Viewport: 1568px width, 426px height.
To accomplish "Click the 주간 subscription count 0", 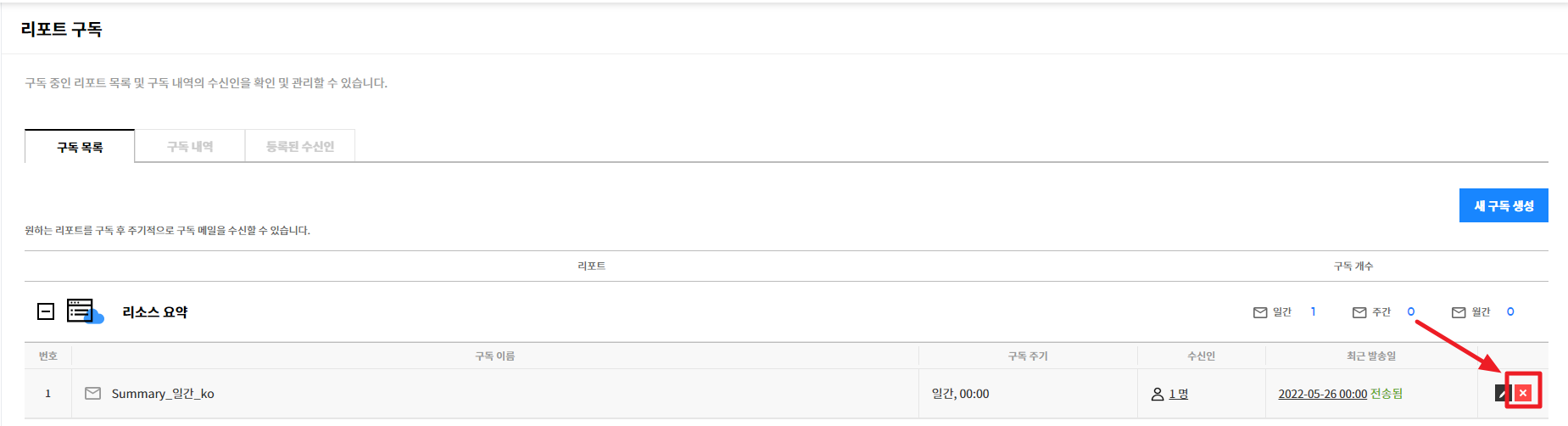I will click(x=1411, y=311).
